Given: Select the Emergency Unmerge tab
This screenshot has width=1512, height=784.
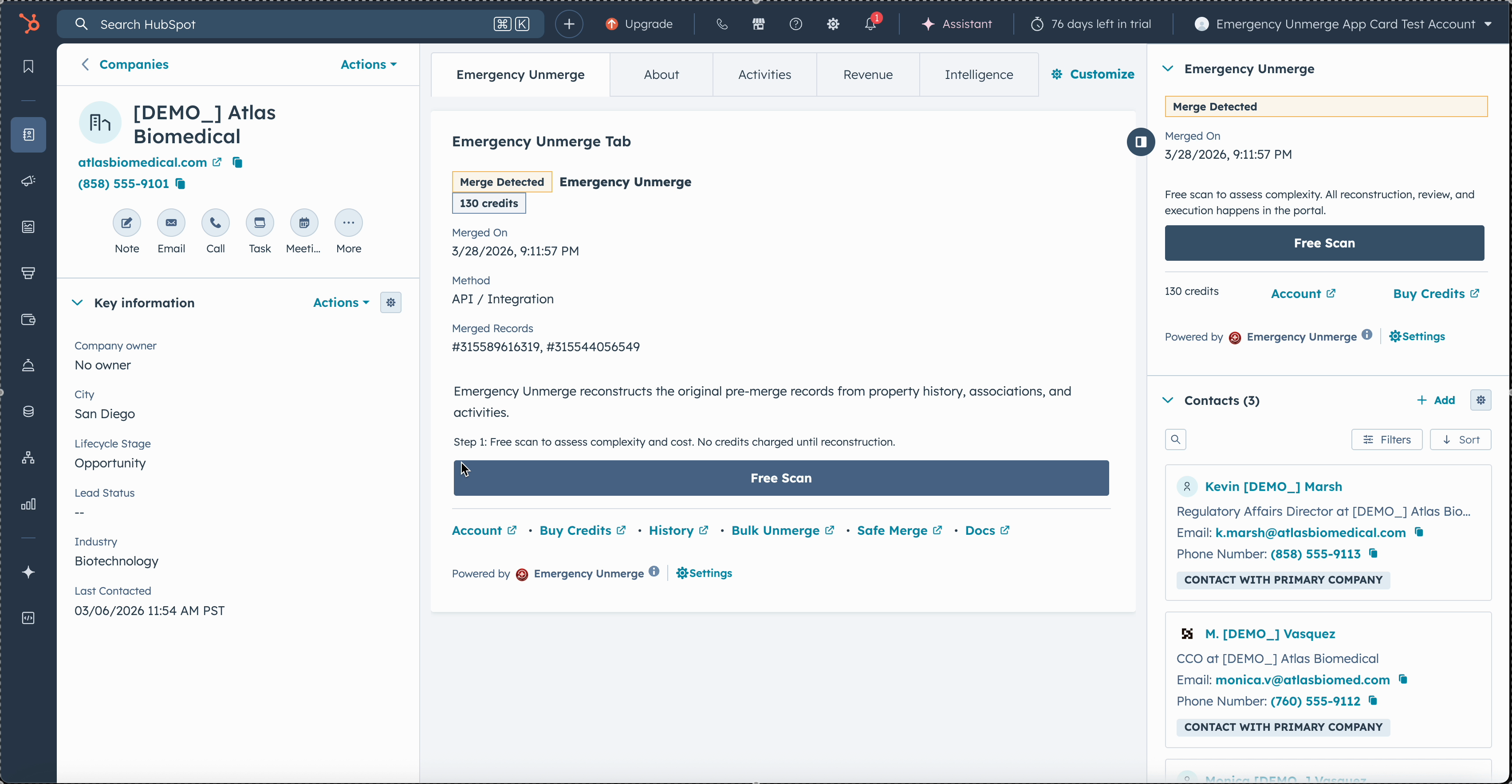Looking at the screenshot, I should tap(520, 74).
